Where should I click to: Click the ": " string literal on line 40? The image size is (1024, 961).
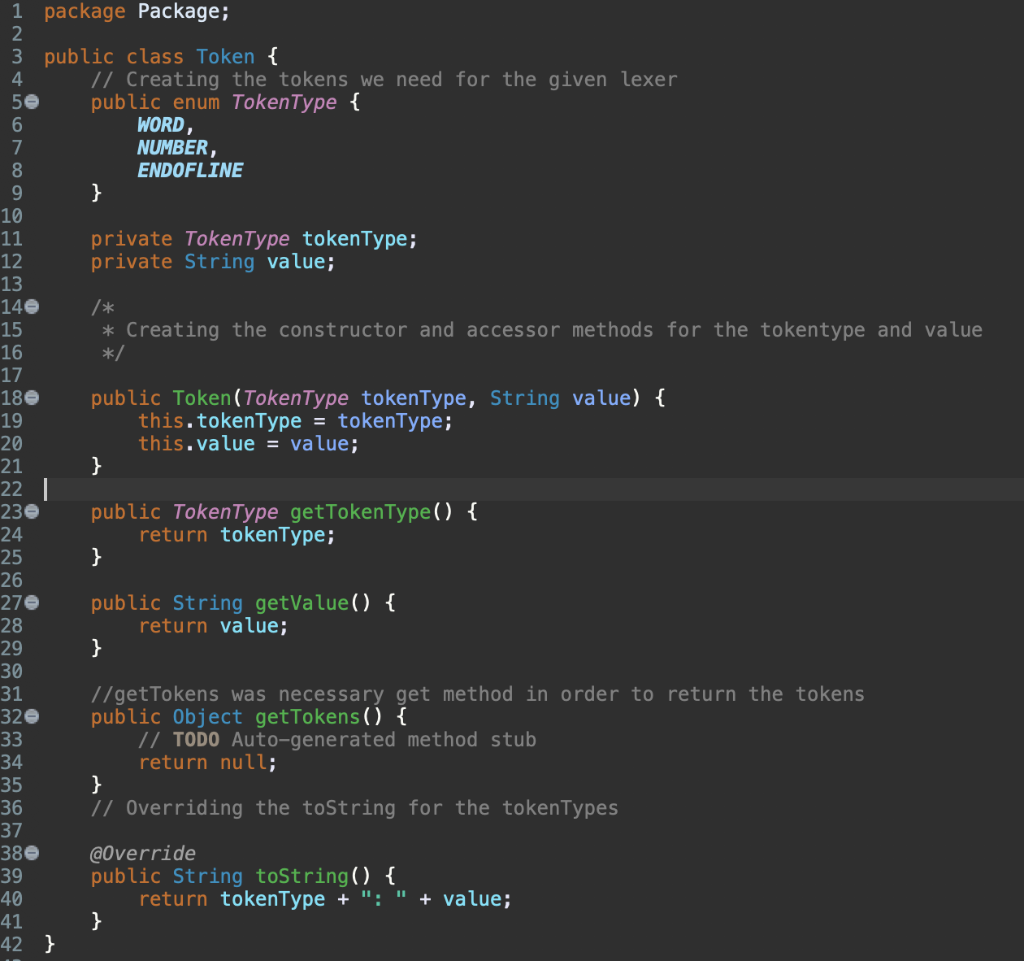tap(383, 899)
